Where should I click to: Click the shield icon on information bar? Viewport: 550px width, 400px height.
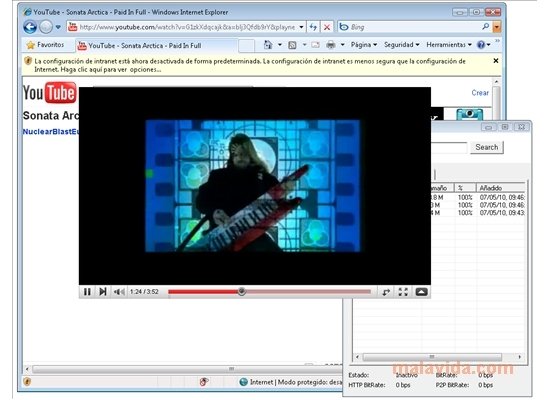coord(28,61)
